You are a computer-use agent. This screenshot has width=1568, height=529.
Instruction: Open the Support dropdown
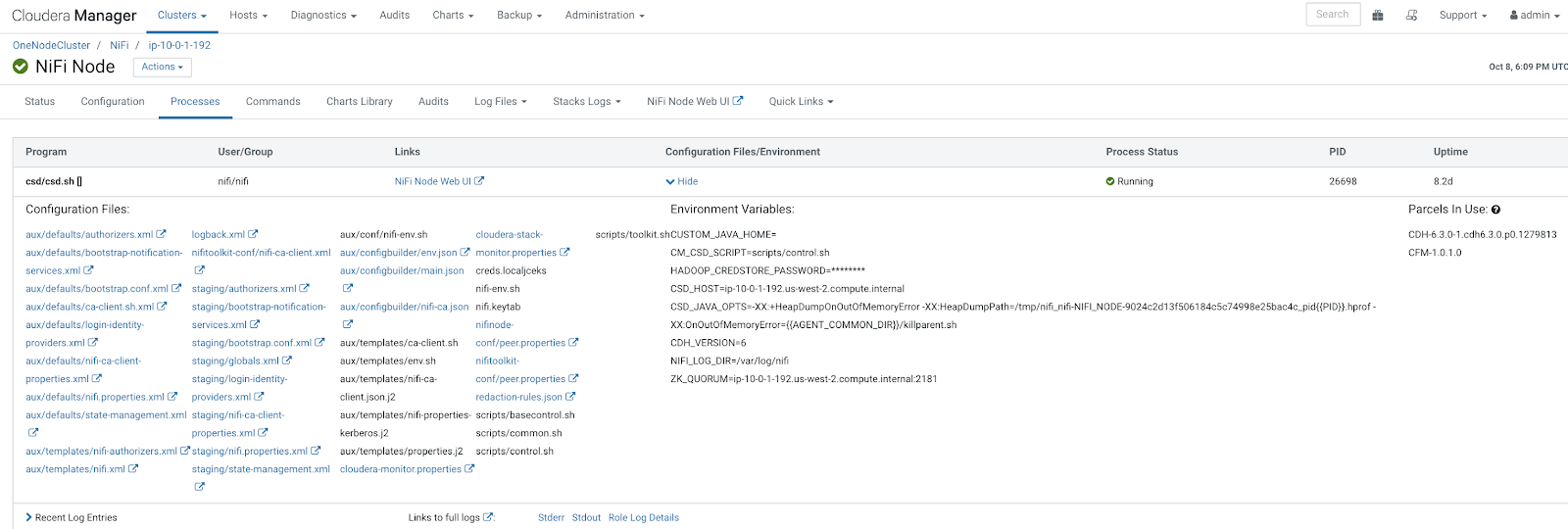pyautogui.click(x=1463, y=15)
